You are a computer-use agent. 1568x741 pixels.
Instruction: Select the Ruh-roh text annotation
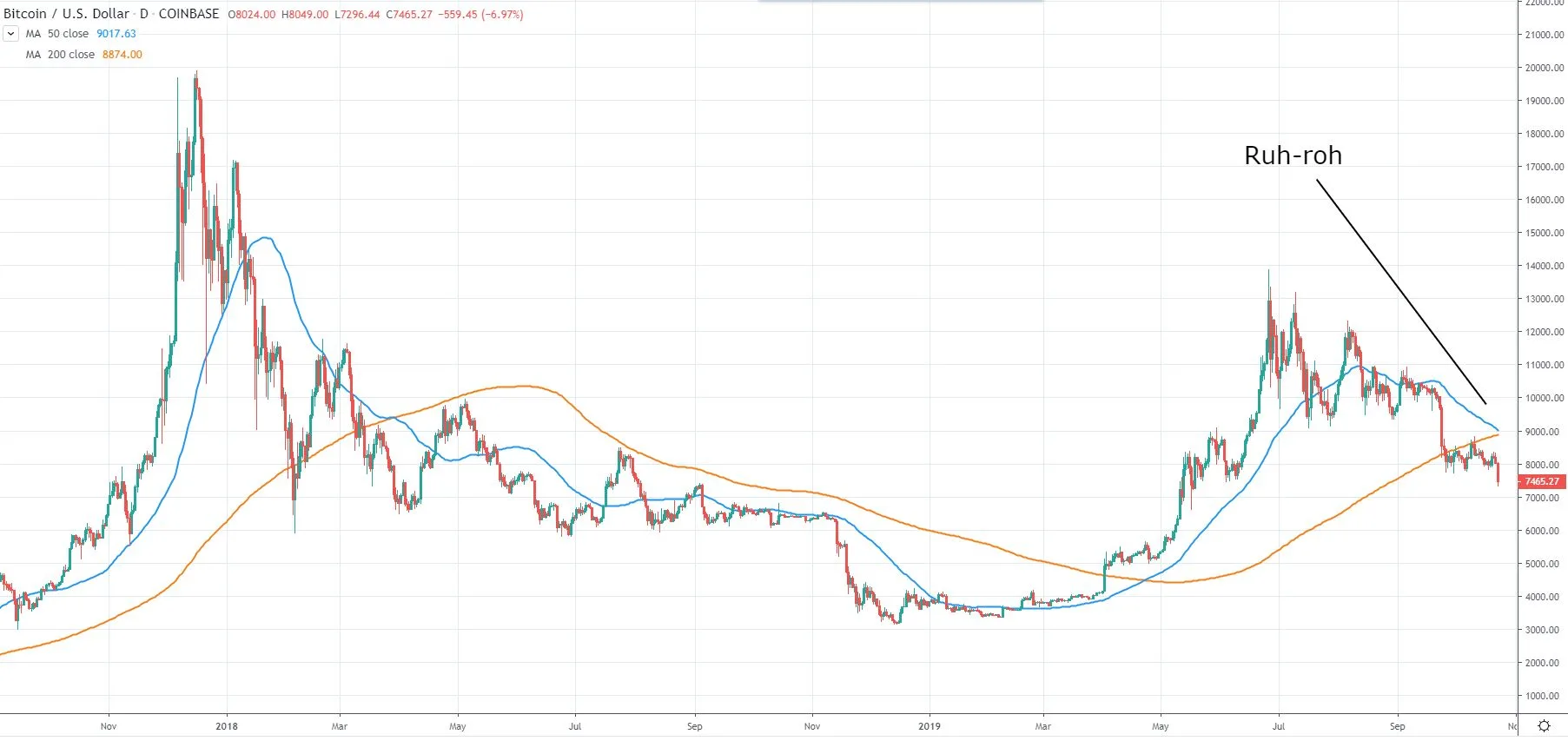tap(1293, 155)
